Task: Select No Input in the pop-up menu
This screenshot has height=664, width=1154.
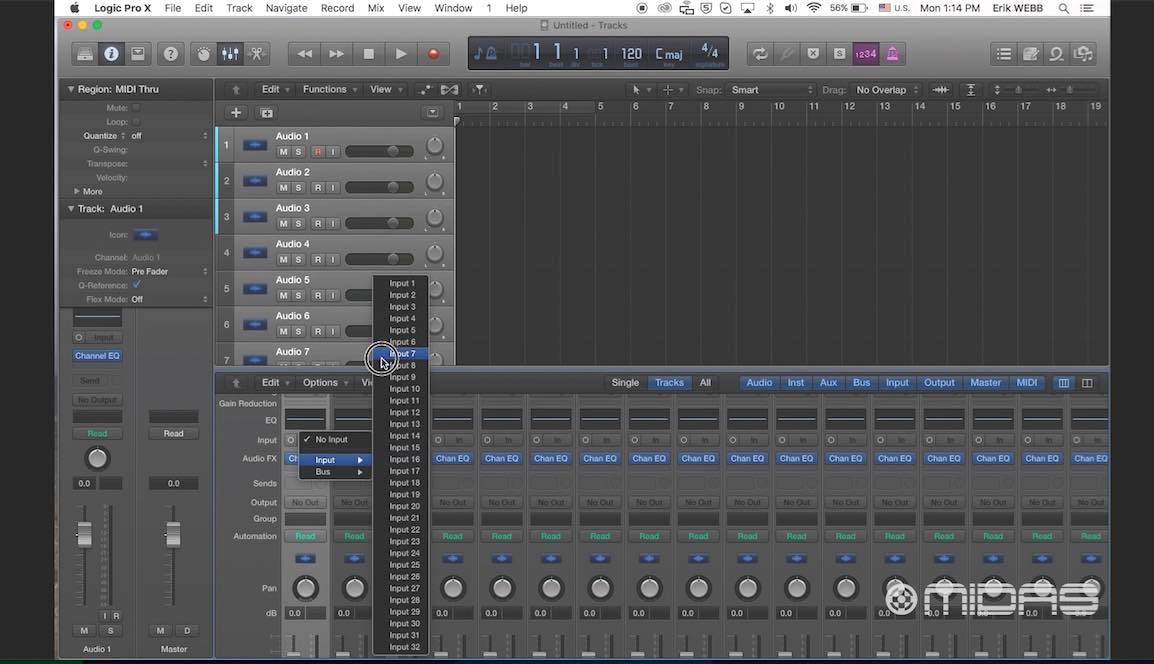Action: click(335, 439)
